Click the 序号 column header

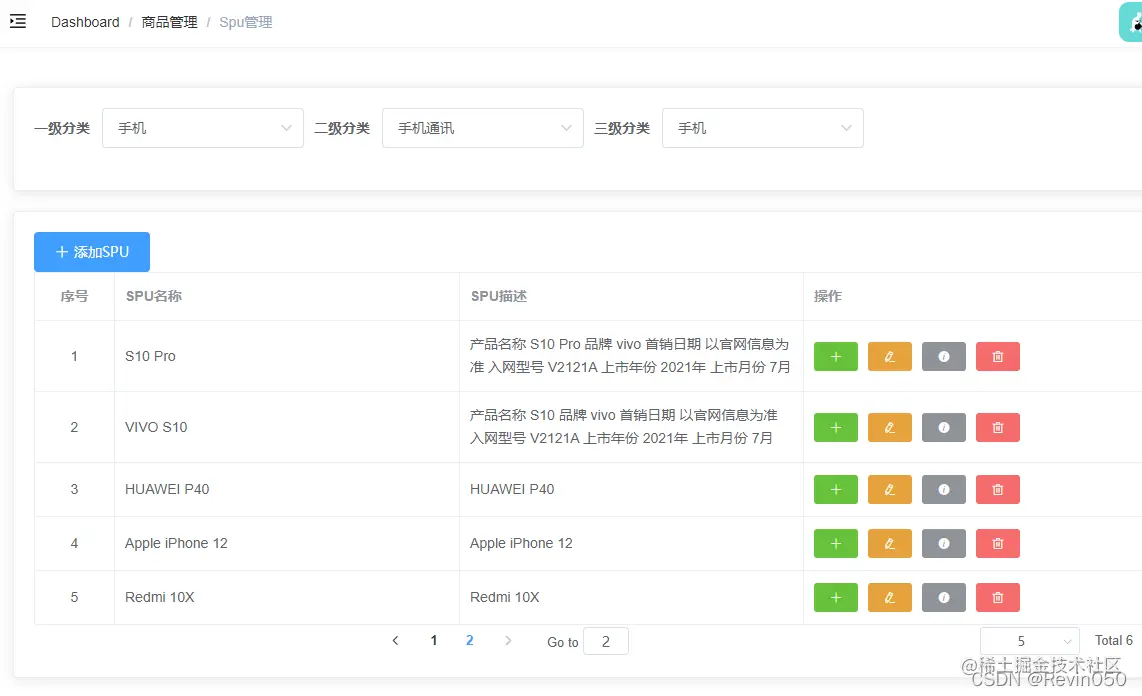74,296
